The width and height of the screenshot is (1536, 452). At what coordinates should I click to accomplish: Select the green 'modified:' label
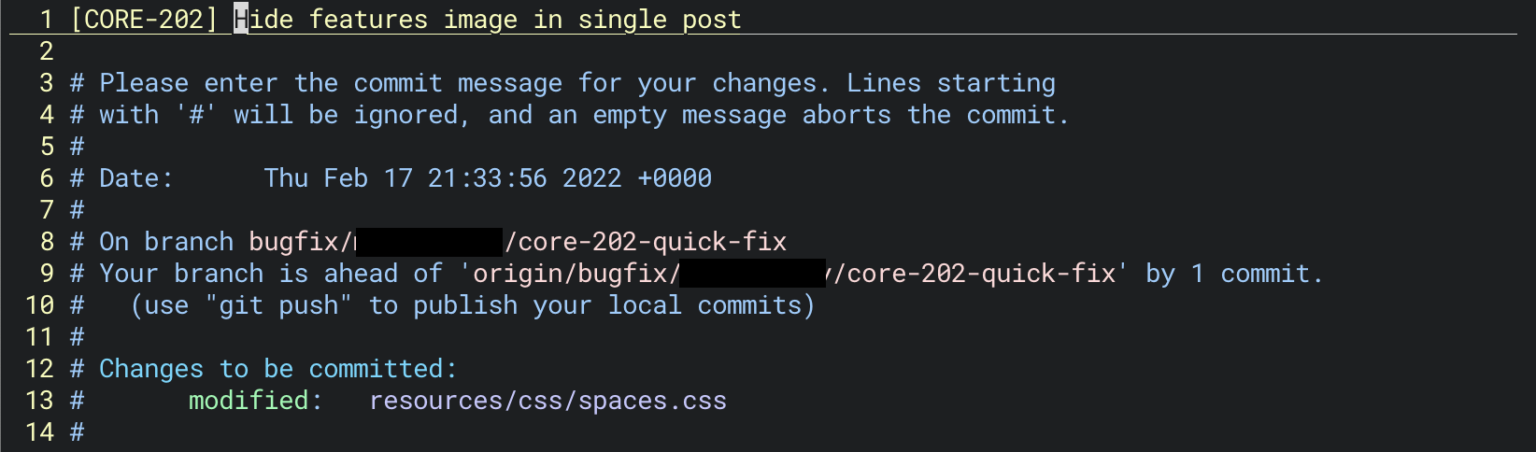[x=256, y=401]
